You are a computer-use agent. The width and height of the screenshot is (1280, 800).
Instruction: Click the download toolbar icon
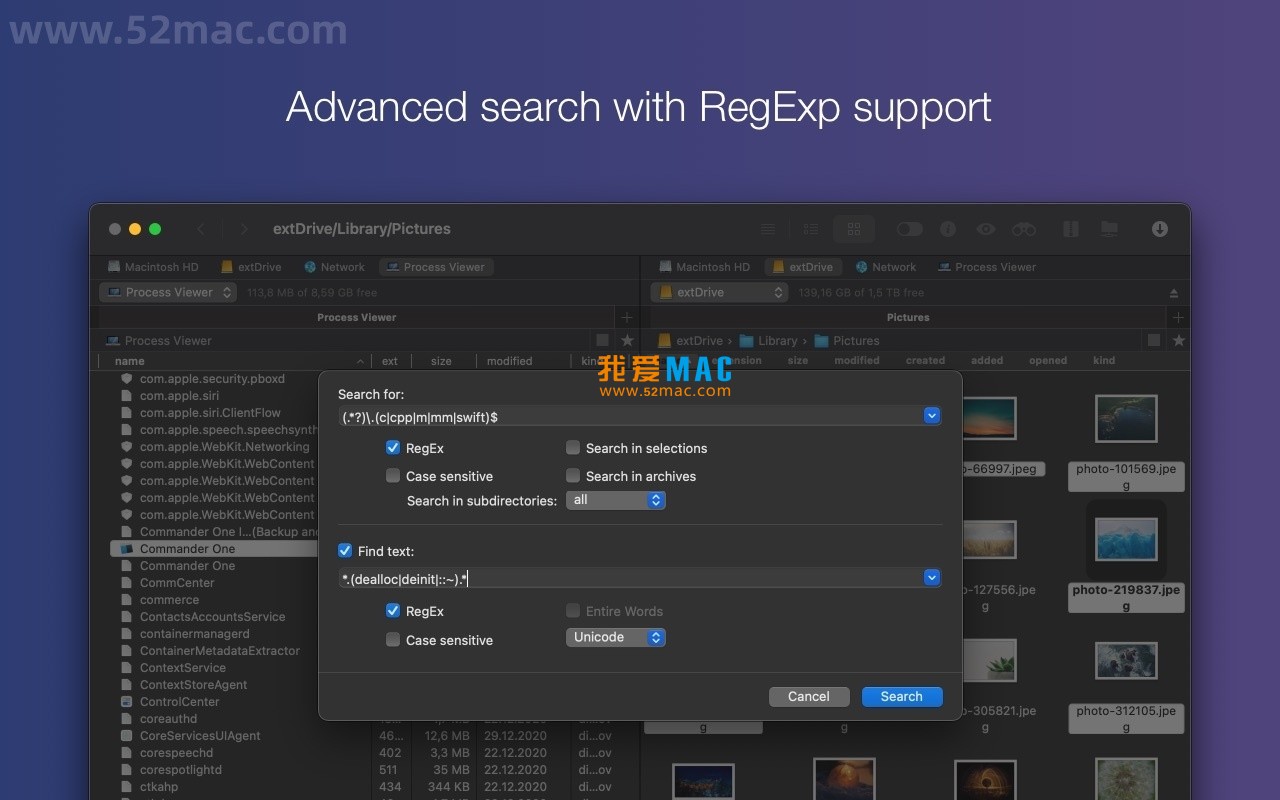coord(1159,229)
